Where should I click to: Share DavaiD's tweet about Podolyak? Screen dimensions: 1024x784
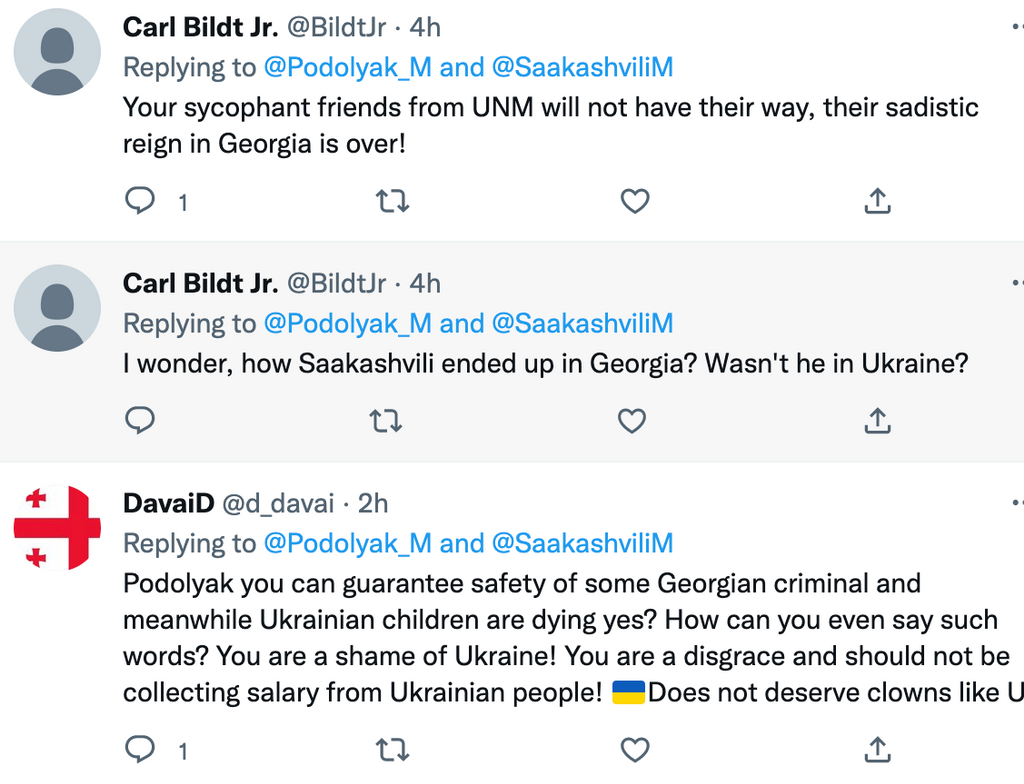tap(877, 749)
